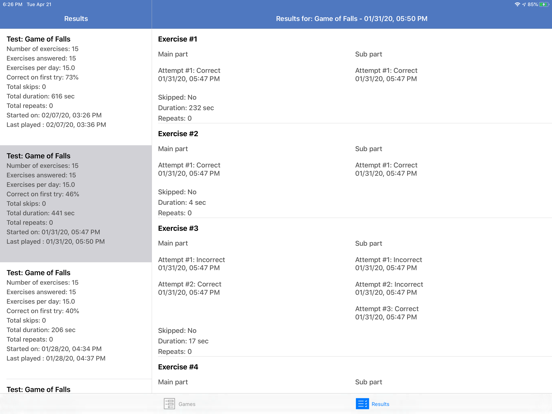The width and height of the screenshot is (552, 414).
Task: Tap the Exercise #3 heading
Action: click(178, 228)
